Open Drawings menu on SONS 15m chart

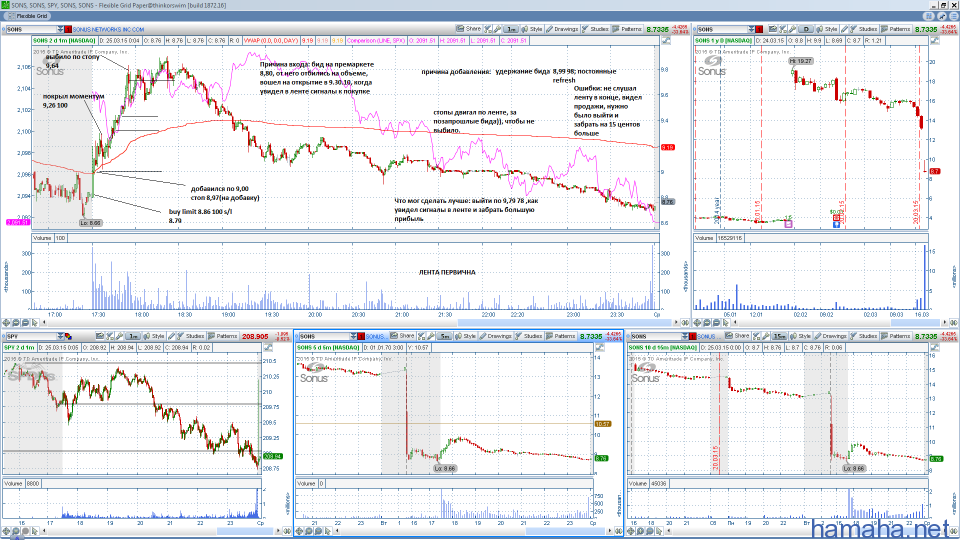point(831,336)
